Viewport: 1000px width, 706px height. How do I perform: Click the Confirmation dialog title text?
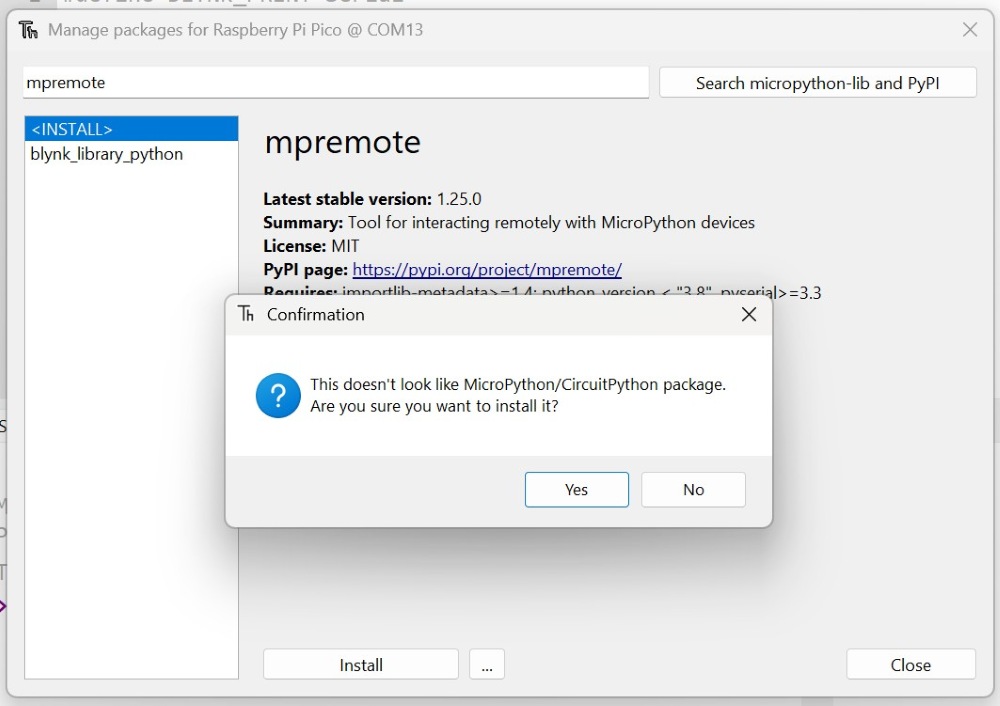[316, 314]
